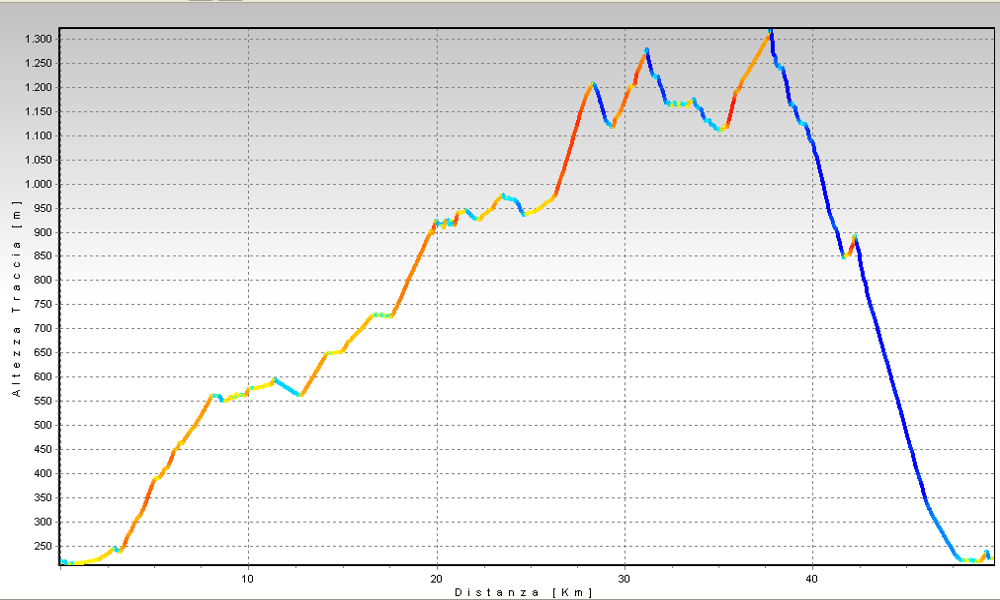The image size is (1000, 600).
Task: Click the dip in the profile near 12.5 km
Action: coord(298,395)
